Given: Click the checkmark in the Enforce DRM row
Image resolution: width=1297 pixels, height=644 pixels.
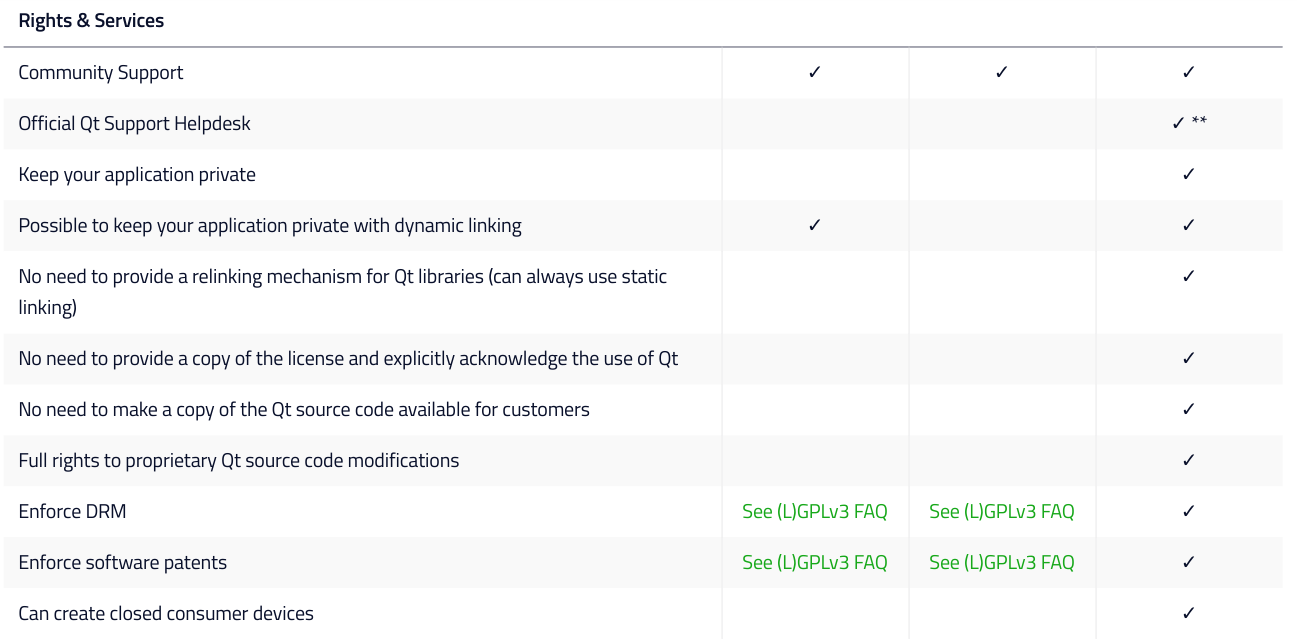Looking at the screenshot, I should tap(1189, 512).
